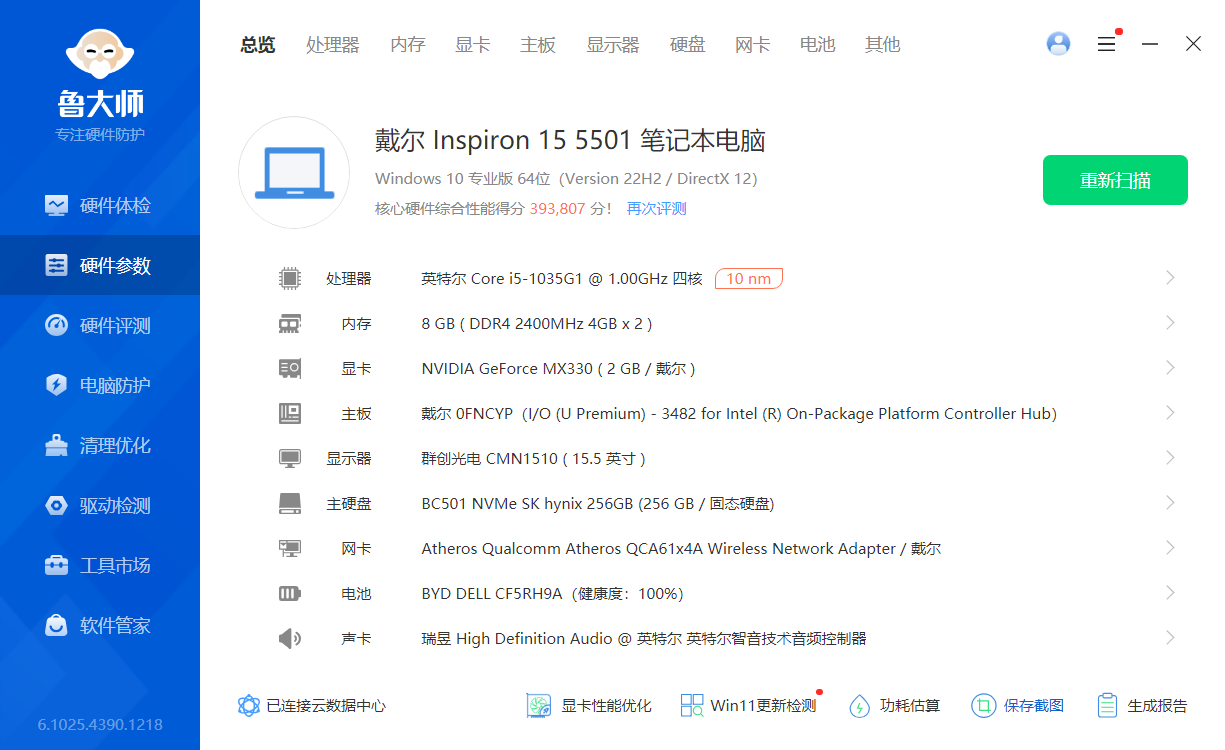Open Win11更新检测 tool
This screenshot has width=1225, height=750.
pos(748,706)
